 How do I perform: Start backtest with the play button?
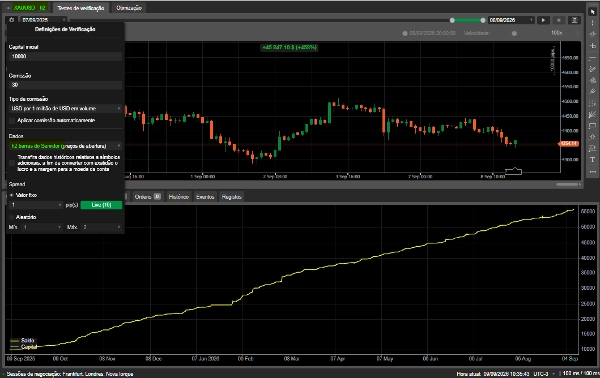[x=543, y=20]
